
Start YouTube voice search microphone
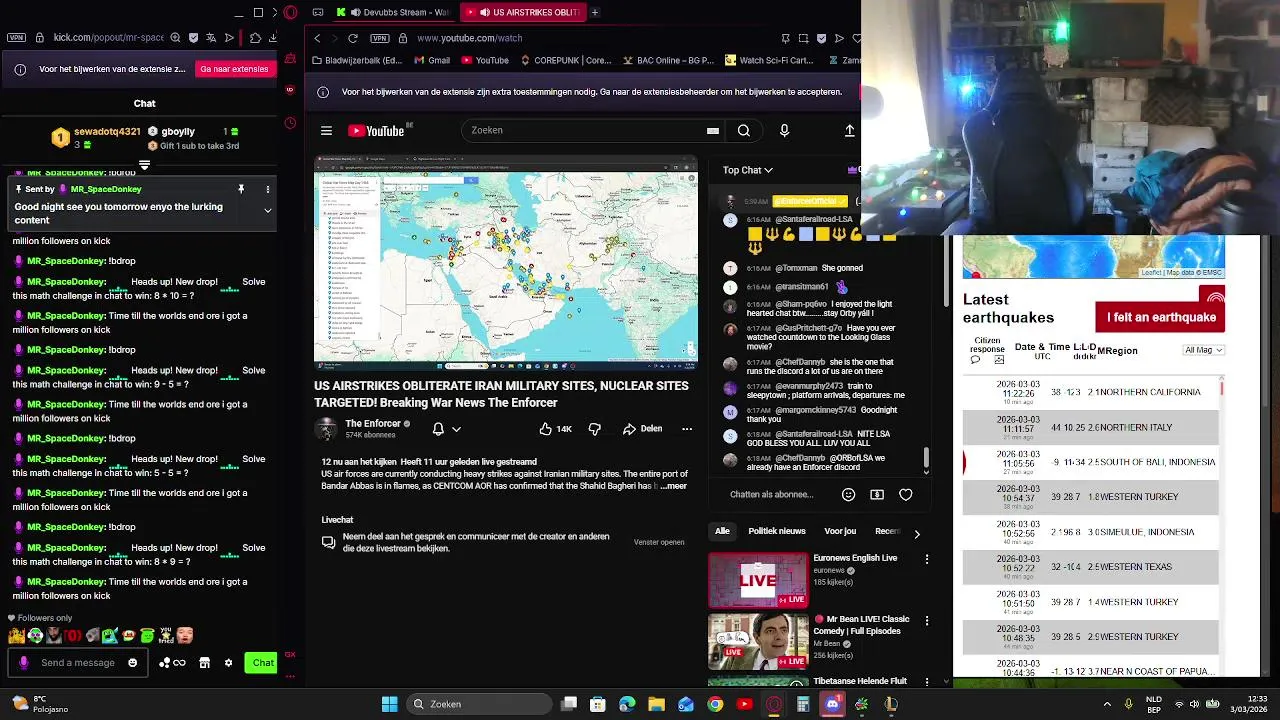click(x=784, y=131)
